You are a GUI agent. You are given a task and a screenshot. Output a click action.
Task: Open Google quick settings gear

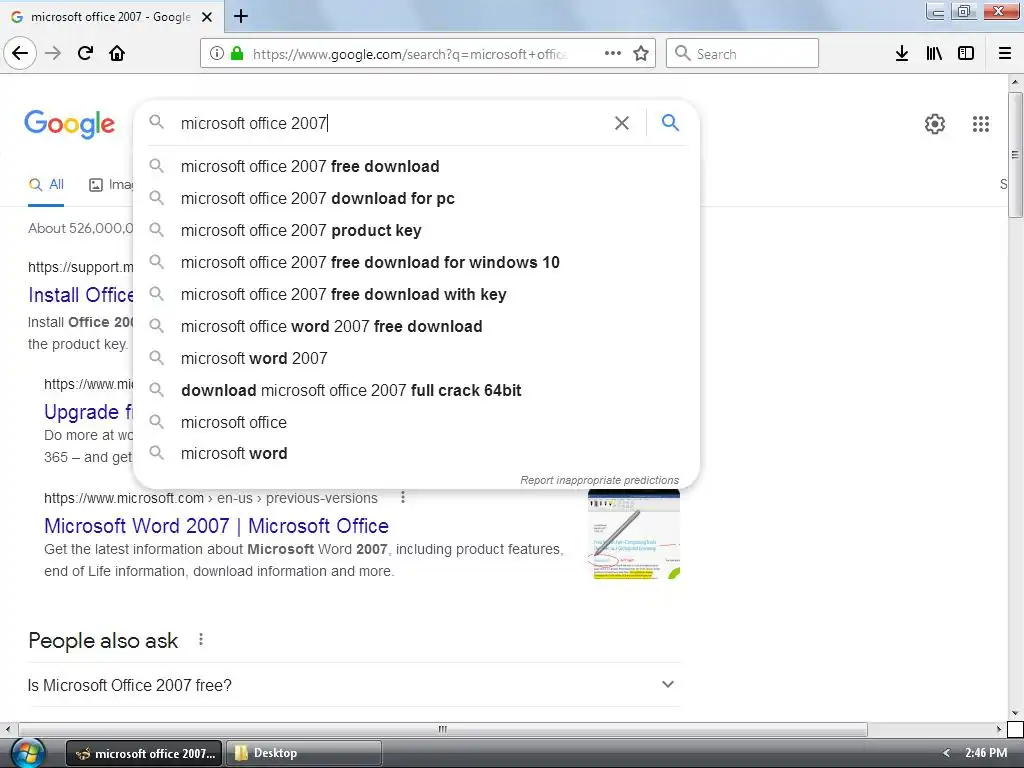(935, 123)
